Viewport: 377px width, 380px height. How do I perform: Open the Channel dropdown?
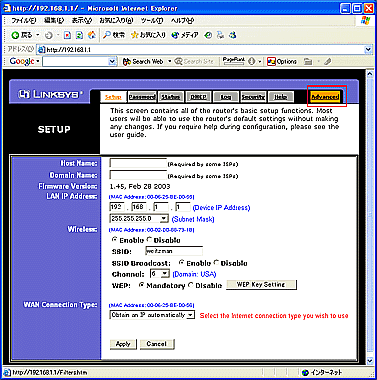tap(160, 274)
